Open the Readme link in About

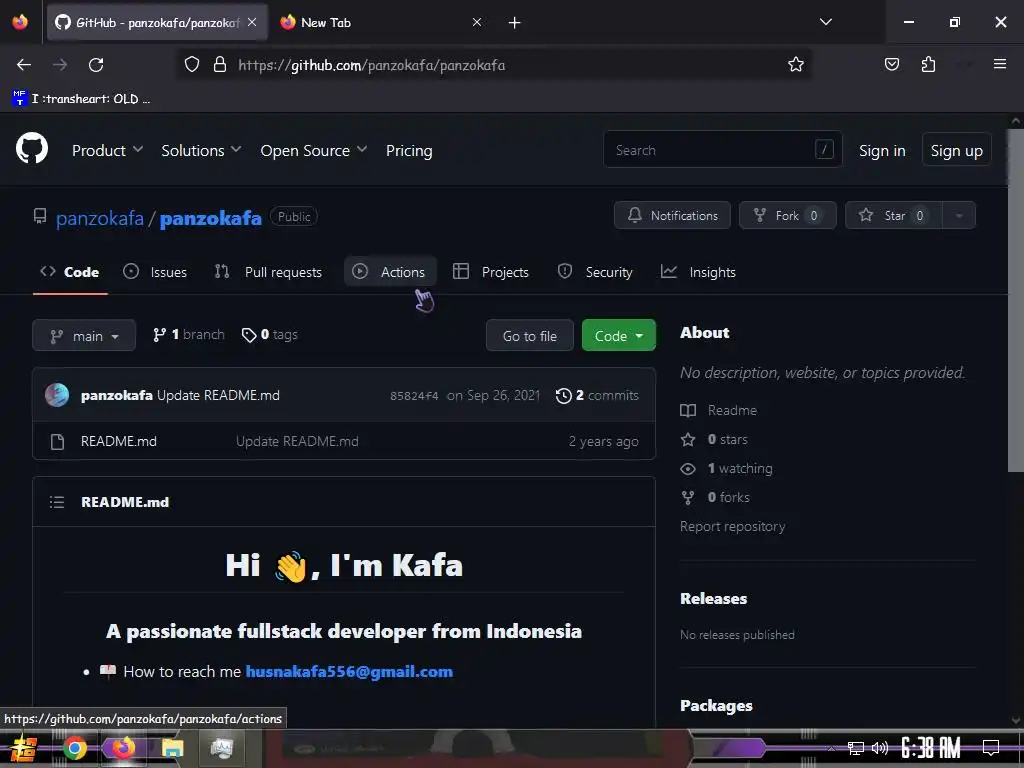pyautogui.click(x=718, y=410)
